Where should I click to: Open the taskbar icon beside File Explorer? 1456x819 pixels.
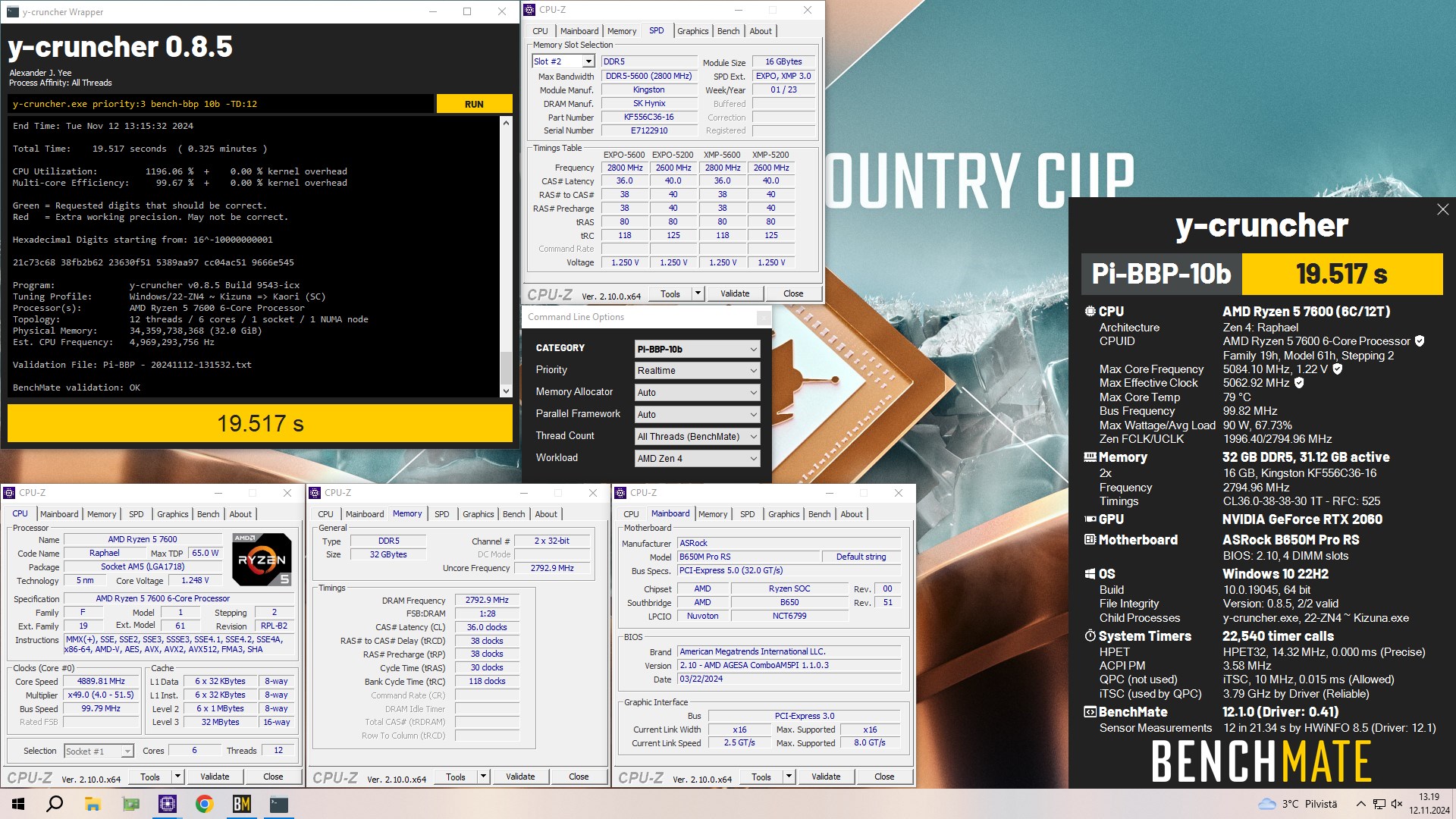point(130,804)
